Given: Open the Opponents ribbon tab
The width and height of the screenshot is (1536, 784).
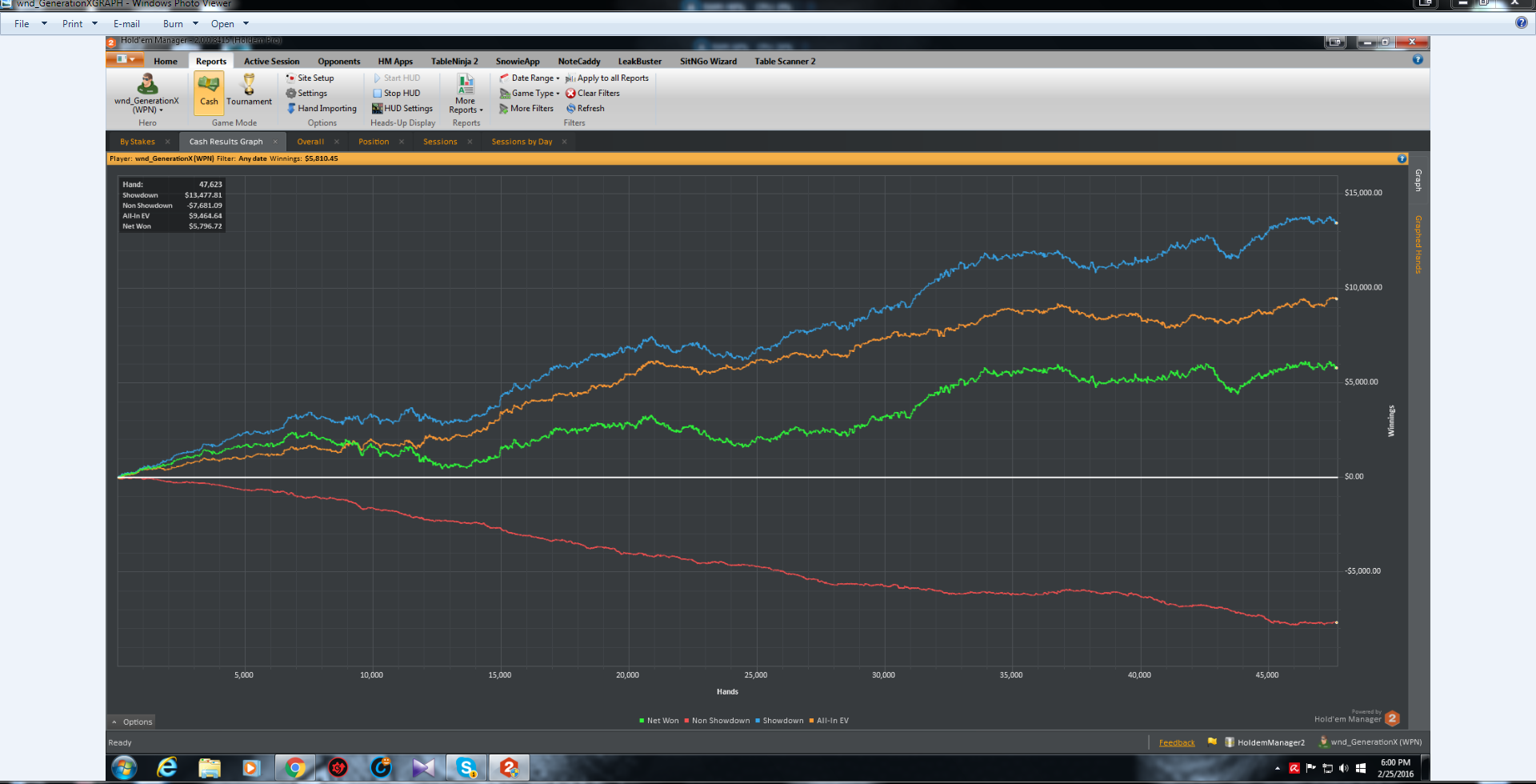Looking at the screenshot, I should coord(339,61).
